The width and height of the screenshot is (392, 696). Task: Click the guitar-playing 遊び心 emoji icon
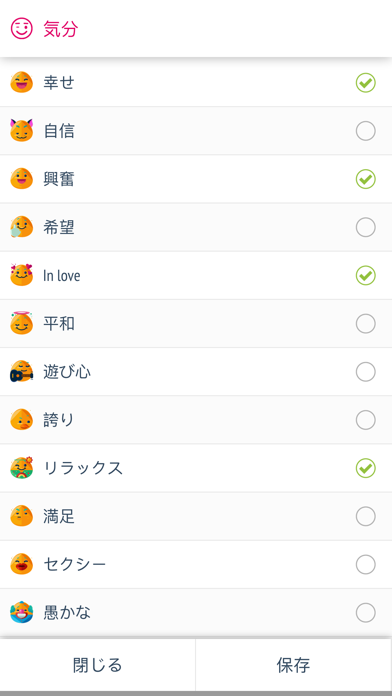point(21,372)
